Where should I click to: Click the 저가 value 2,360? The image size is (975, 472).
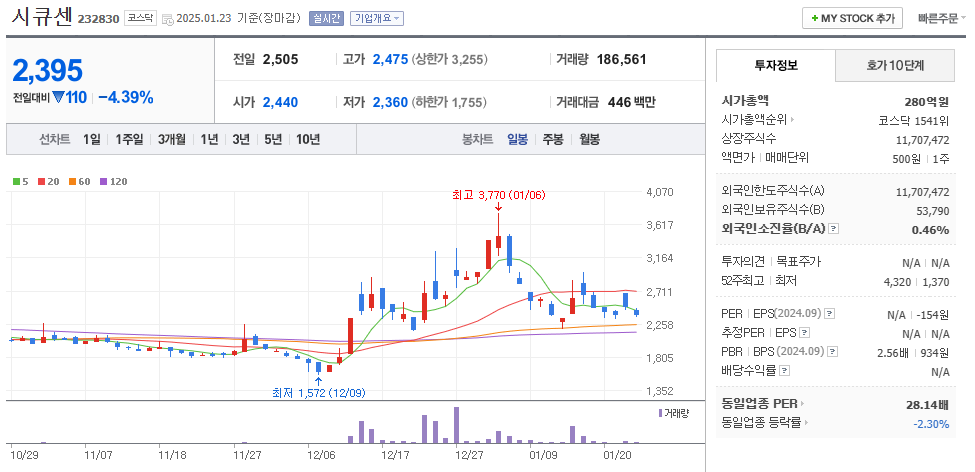(390, 103)
